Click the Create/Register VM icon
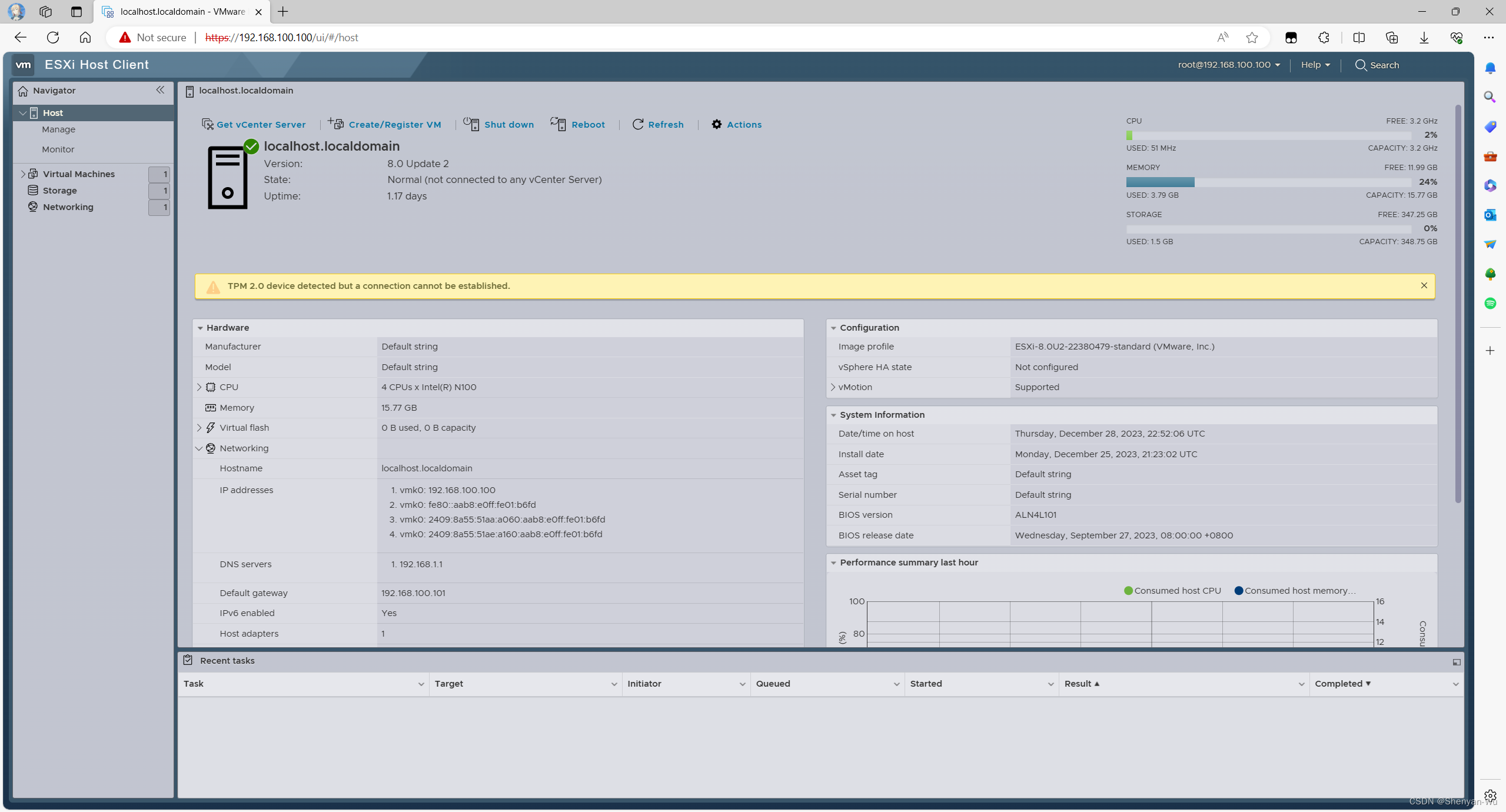 pos(336,124)
